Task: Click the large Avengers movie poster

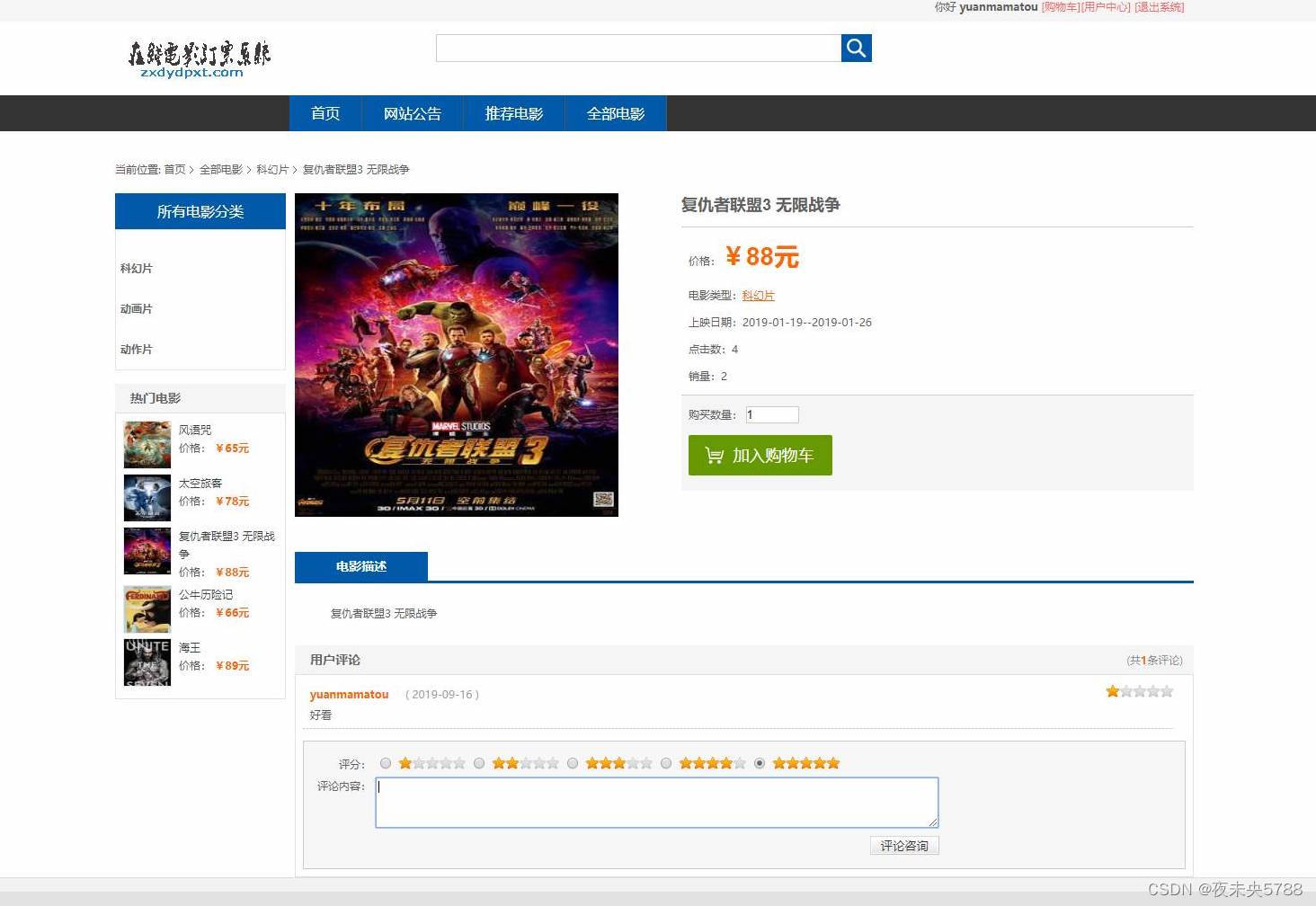Action: point(457,355)
